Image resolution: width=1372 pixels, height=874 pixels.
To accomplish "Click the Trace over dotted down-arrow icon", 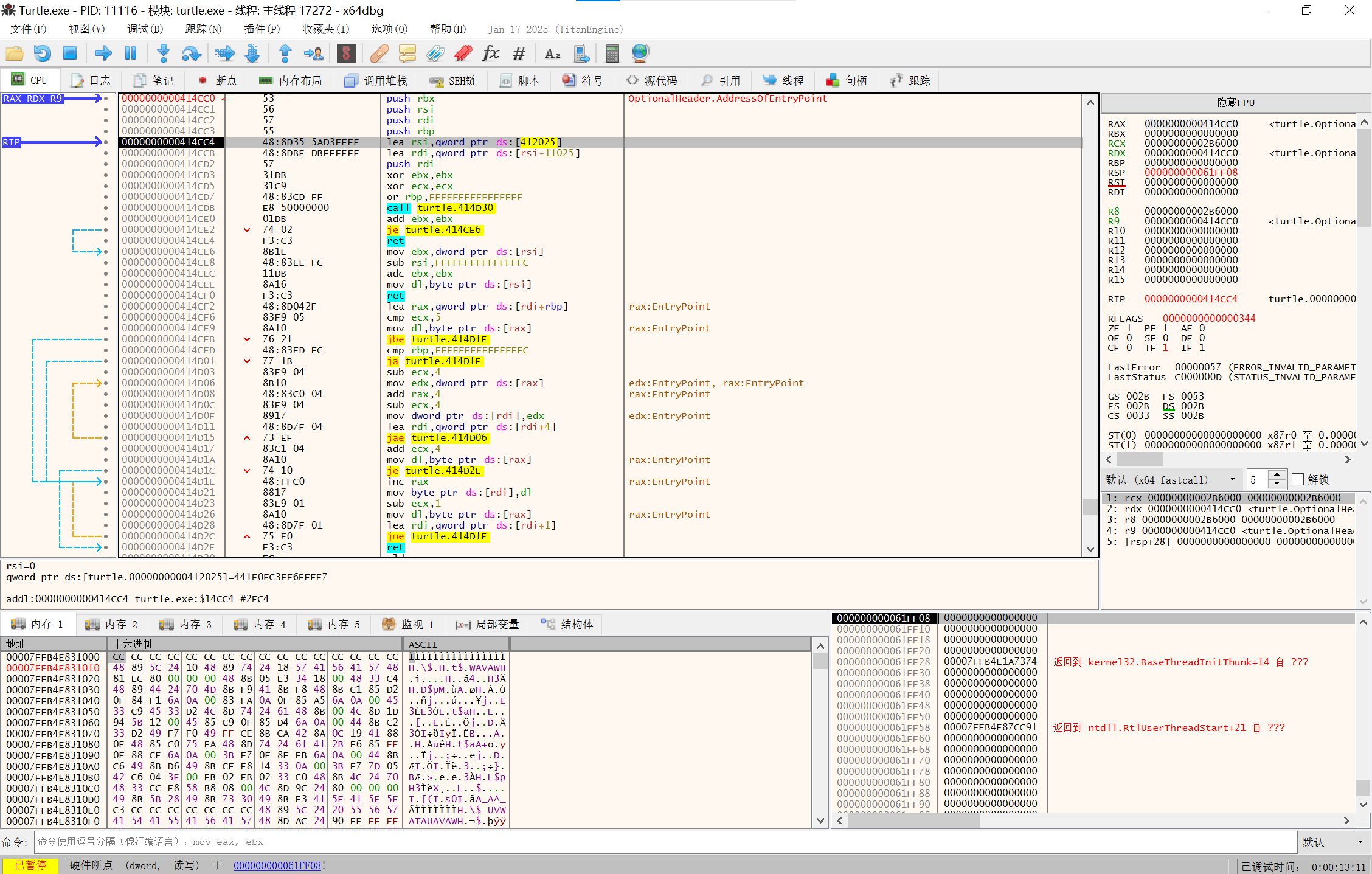I will [x=252, y=54].
